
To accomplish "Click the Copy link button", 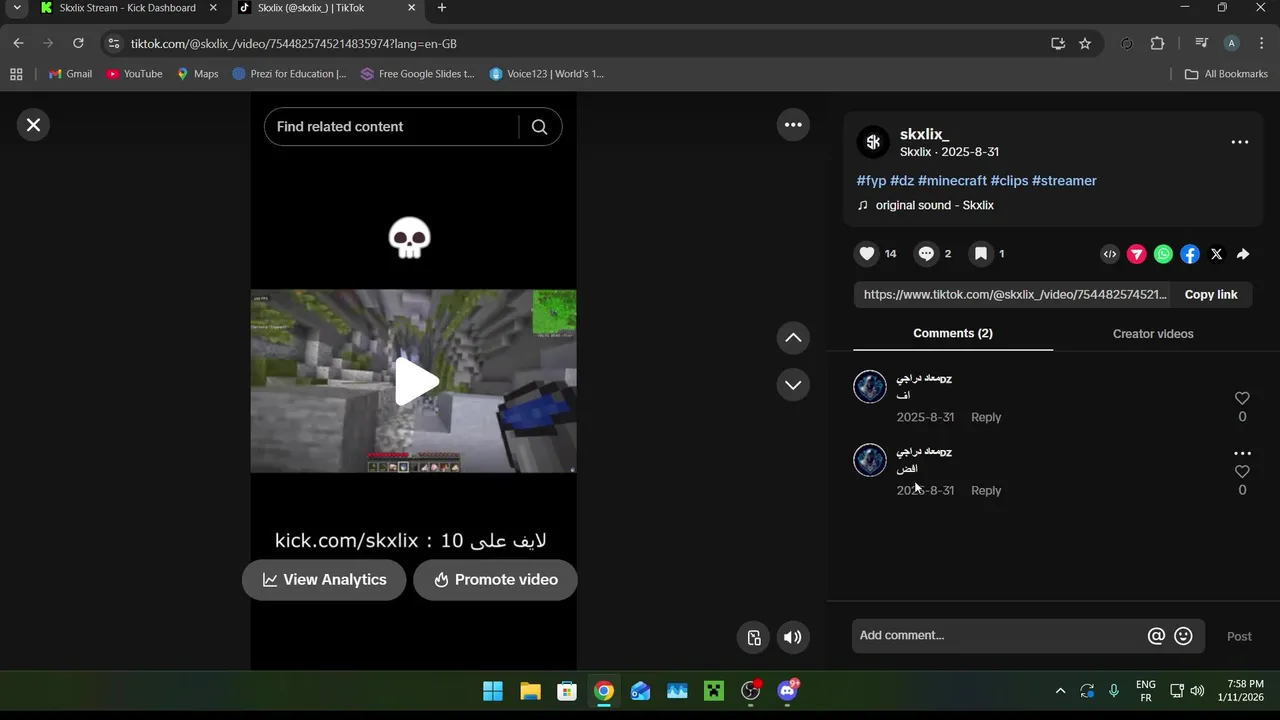I will pyautogui.click(x=1211, y=295).
